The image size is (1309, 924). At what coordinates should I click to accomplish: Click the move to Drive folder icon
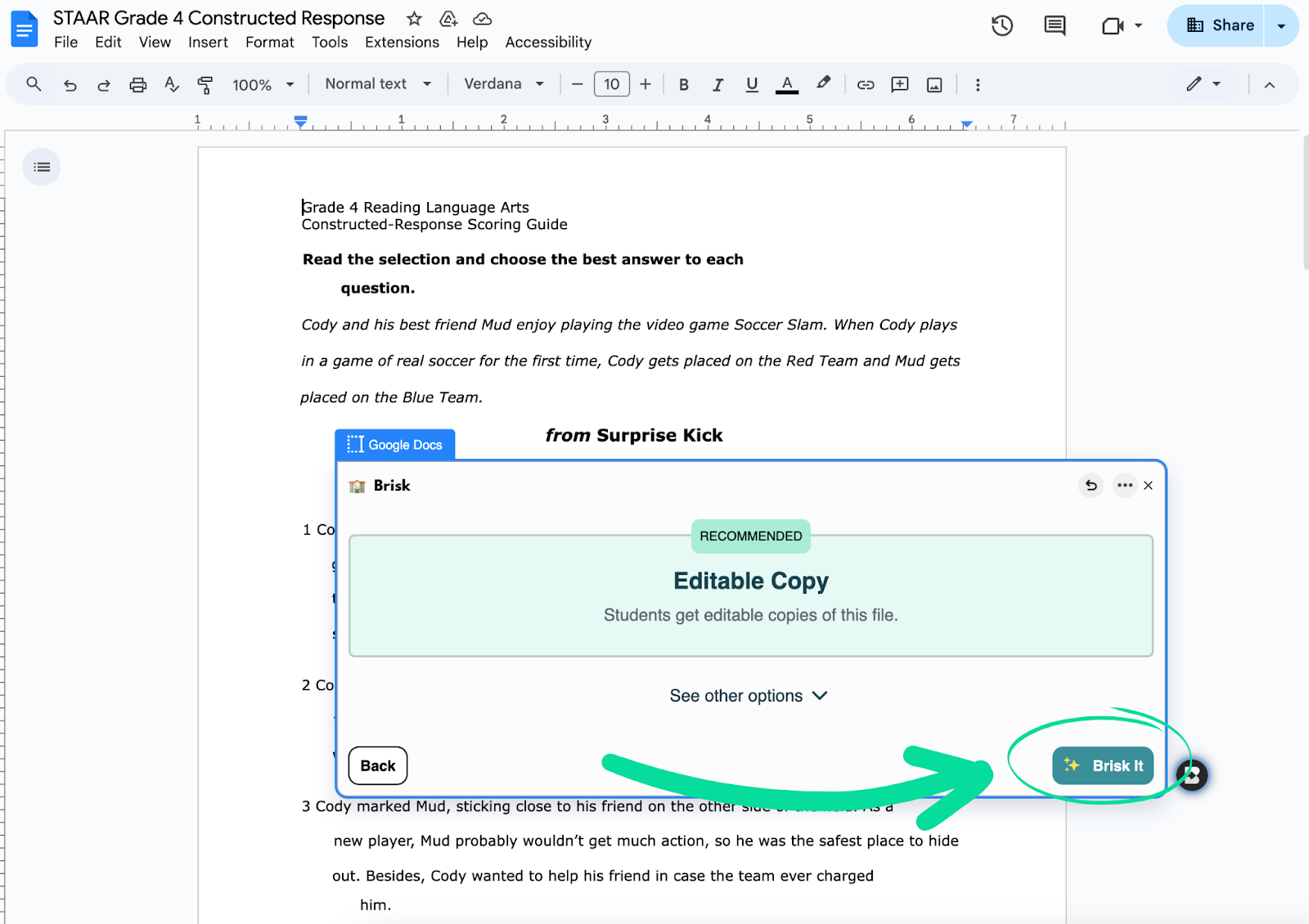tap(448, 18)
